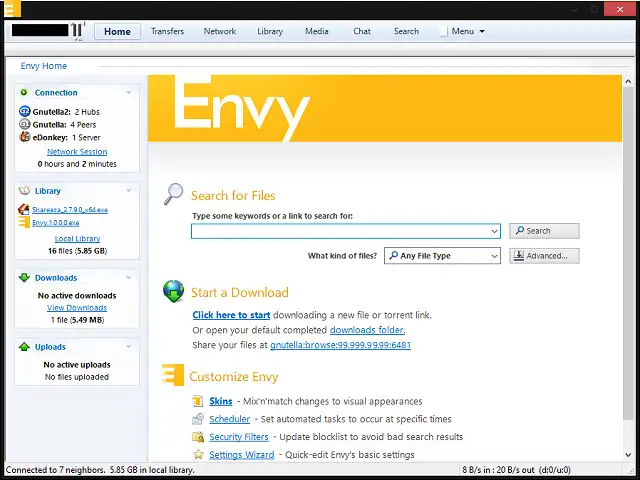This screenshot has width=640, height=480.
Task: Click the eDonkey network icon
Action: coord(24,137)
